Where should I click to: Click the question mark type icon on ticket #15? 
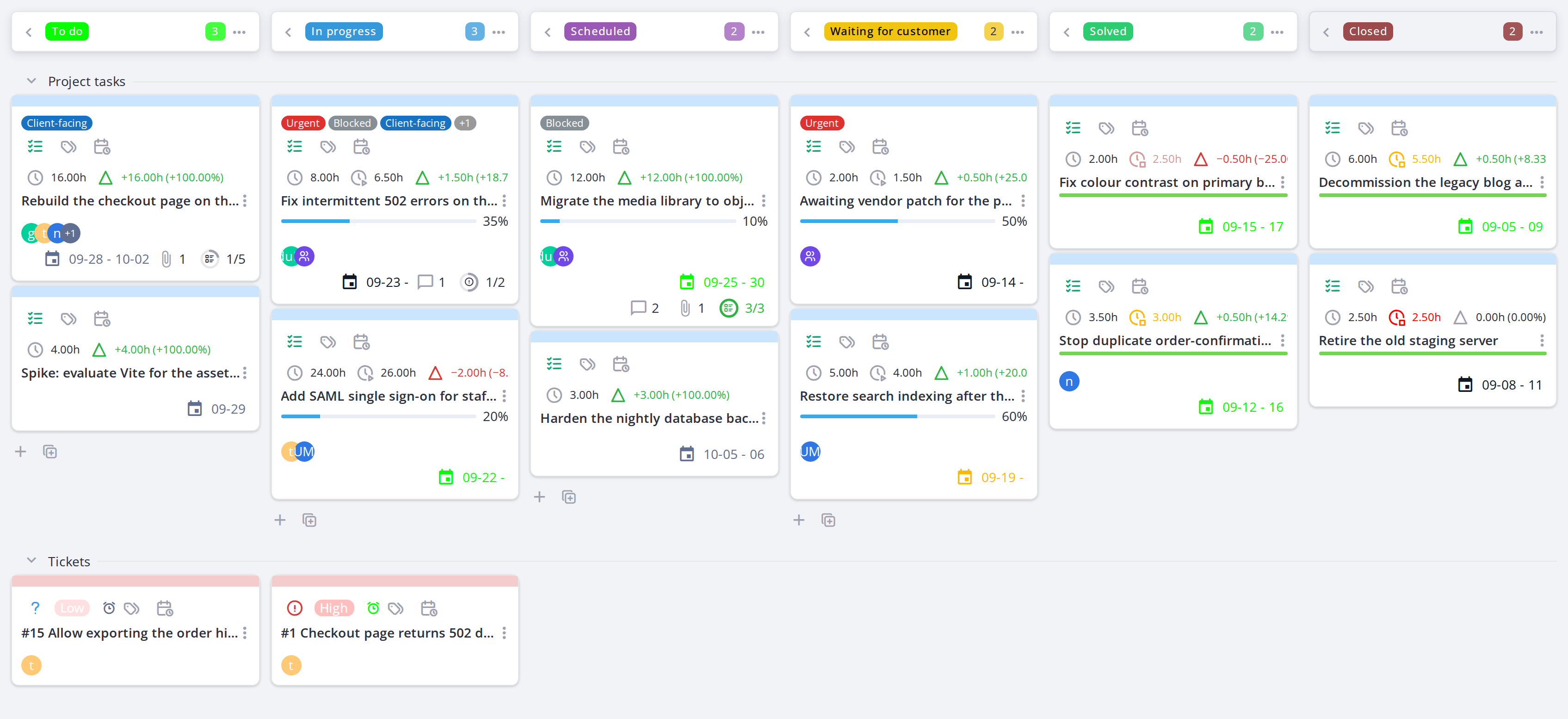pos(35,608)
